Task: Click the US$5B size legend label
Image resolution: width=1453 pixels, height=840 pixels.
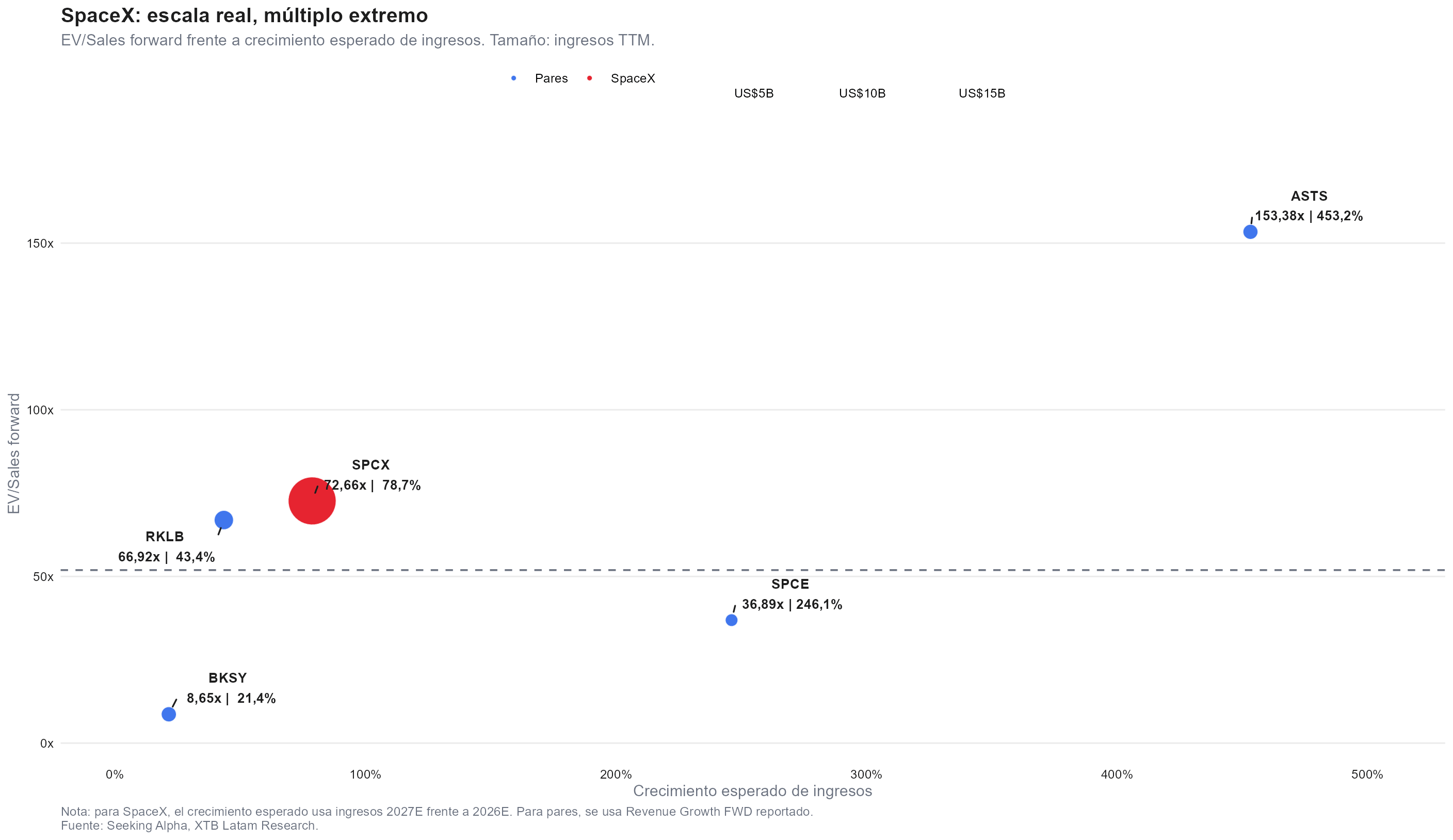Action: [754, 93]
